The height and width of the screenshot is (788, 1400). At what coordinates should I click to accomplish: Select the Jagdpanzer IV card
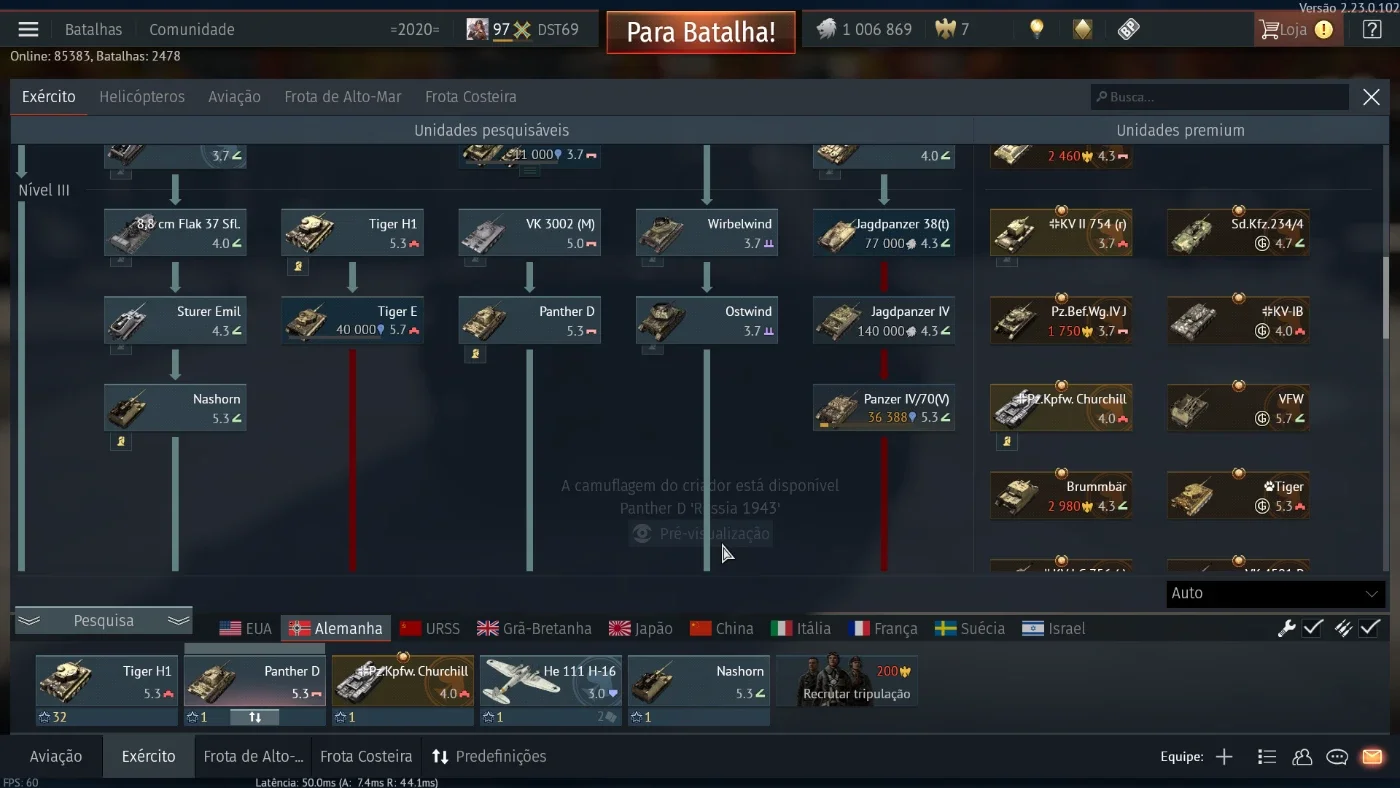pyautogui.click(x=884, y=320)
